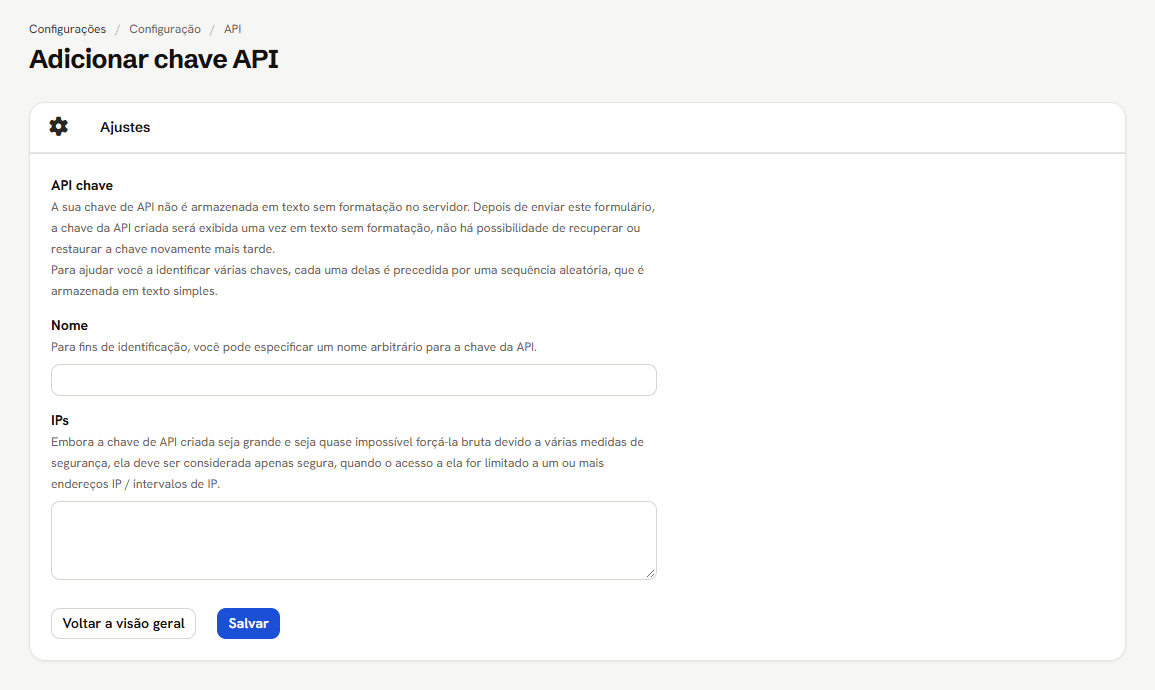Click the slash before API breadcrumb
1155x690 pixels.
tap(212, 29)
